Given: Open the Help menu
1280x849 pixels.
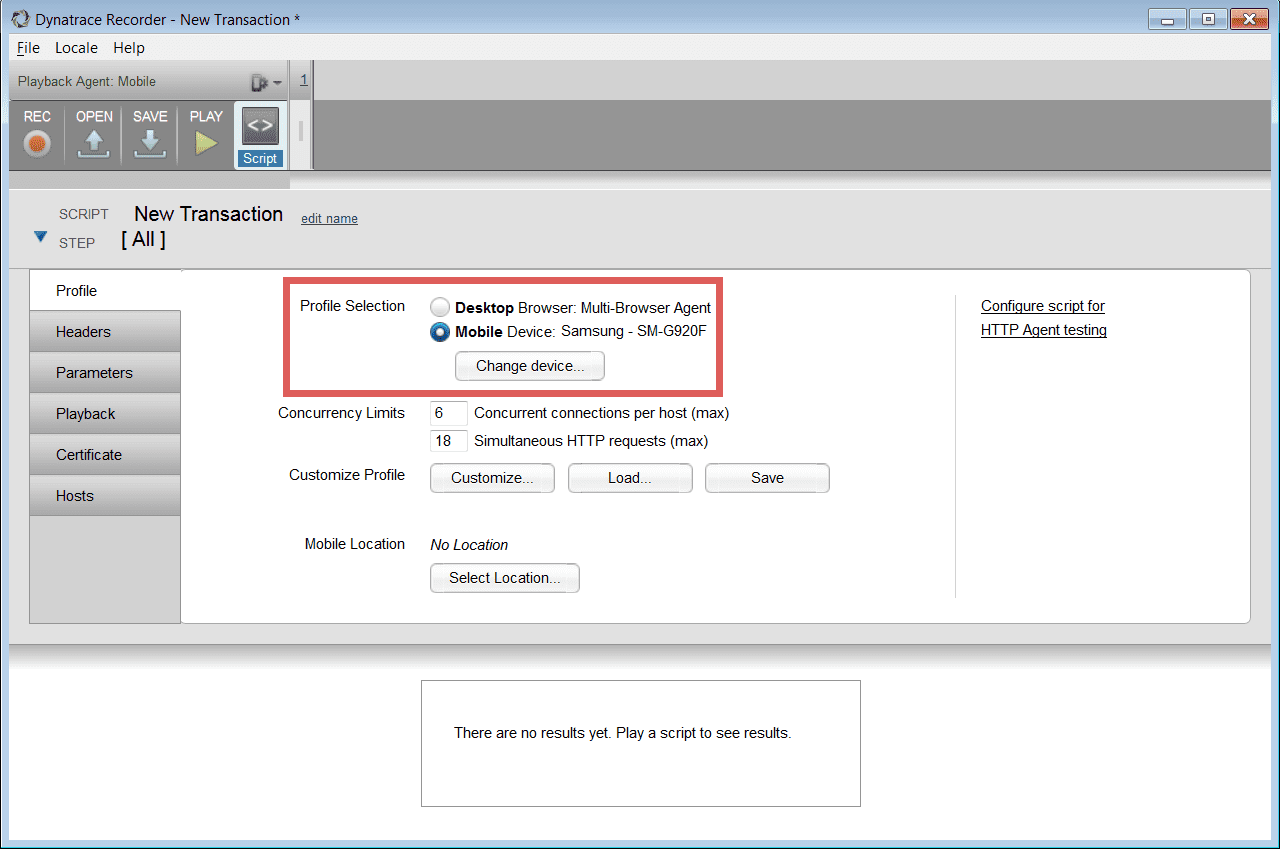Looking at the screenshot, I should pos(129,48).
